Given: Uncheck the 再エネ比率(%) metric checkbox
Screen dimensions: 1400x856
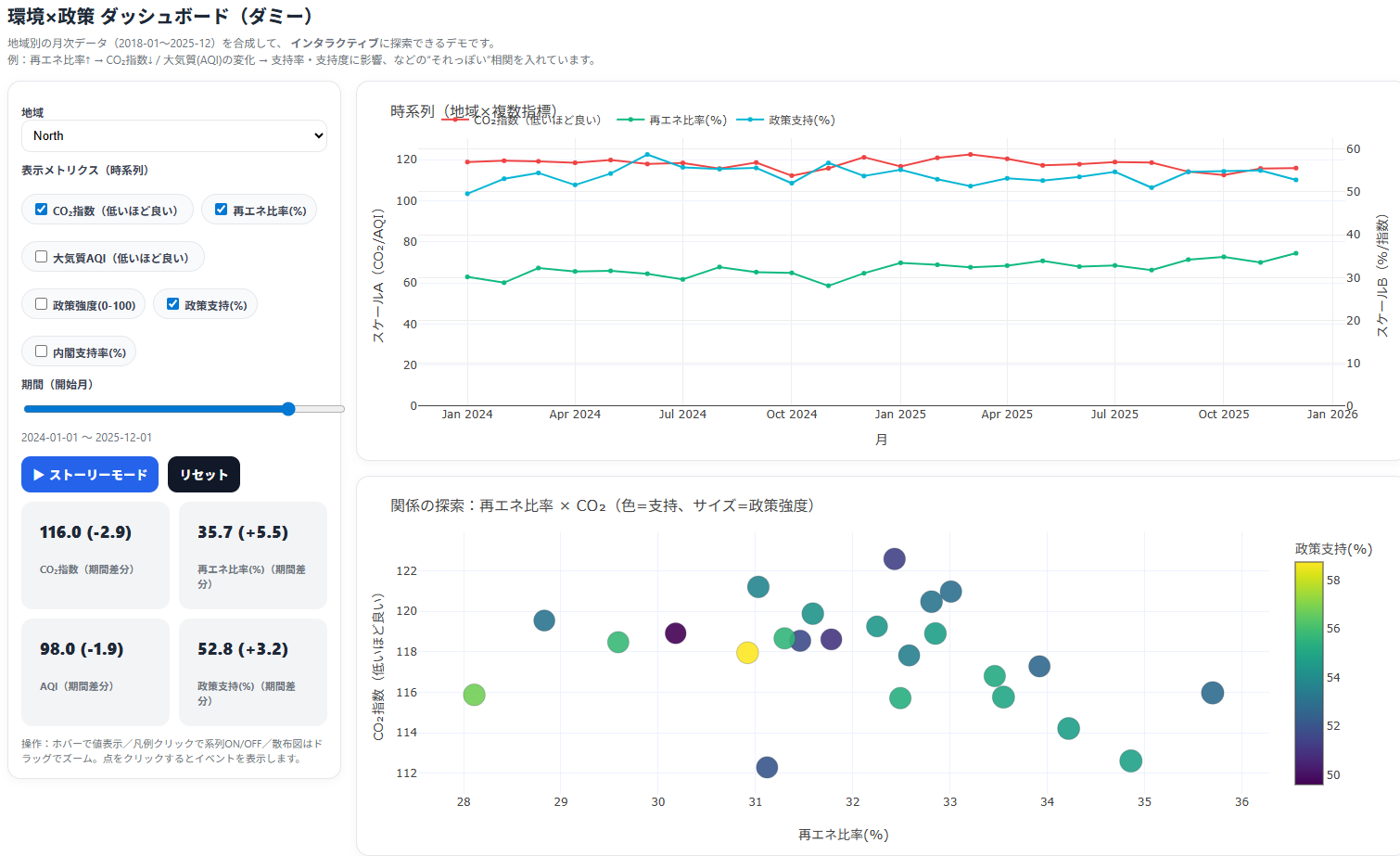Looking at the screenshot, I should coord(221,210).
